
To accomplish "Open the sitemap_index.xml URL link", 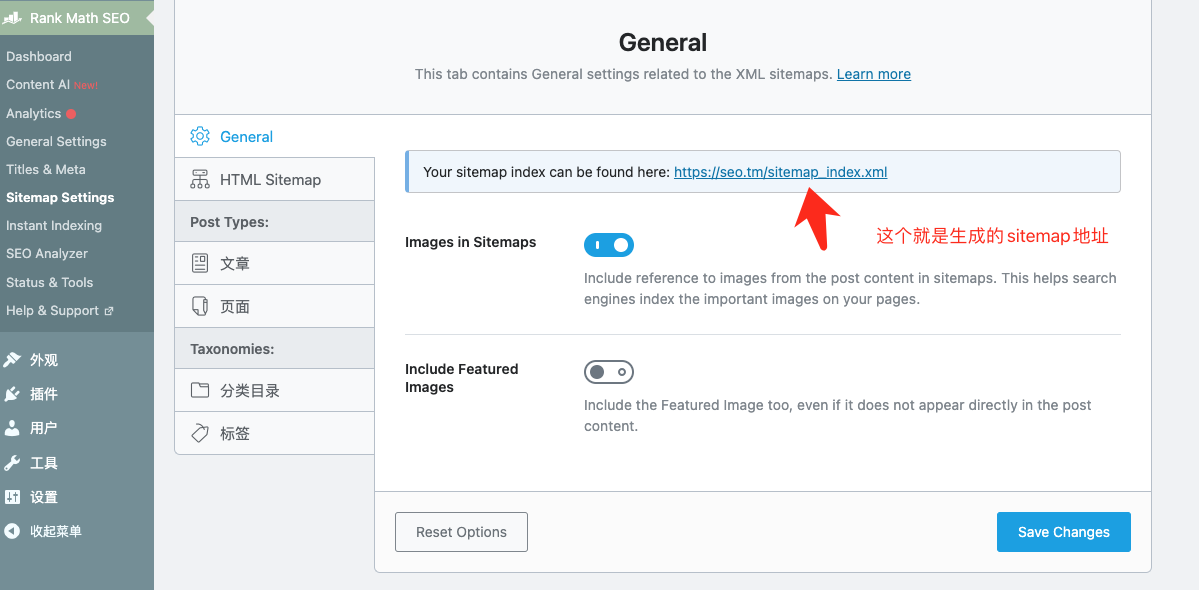I will click(780, 172).
